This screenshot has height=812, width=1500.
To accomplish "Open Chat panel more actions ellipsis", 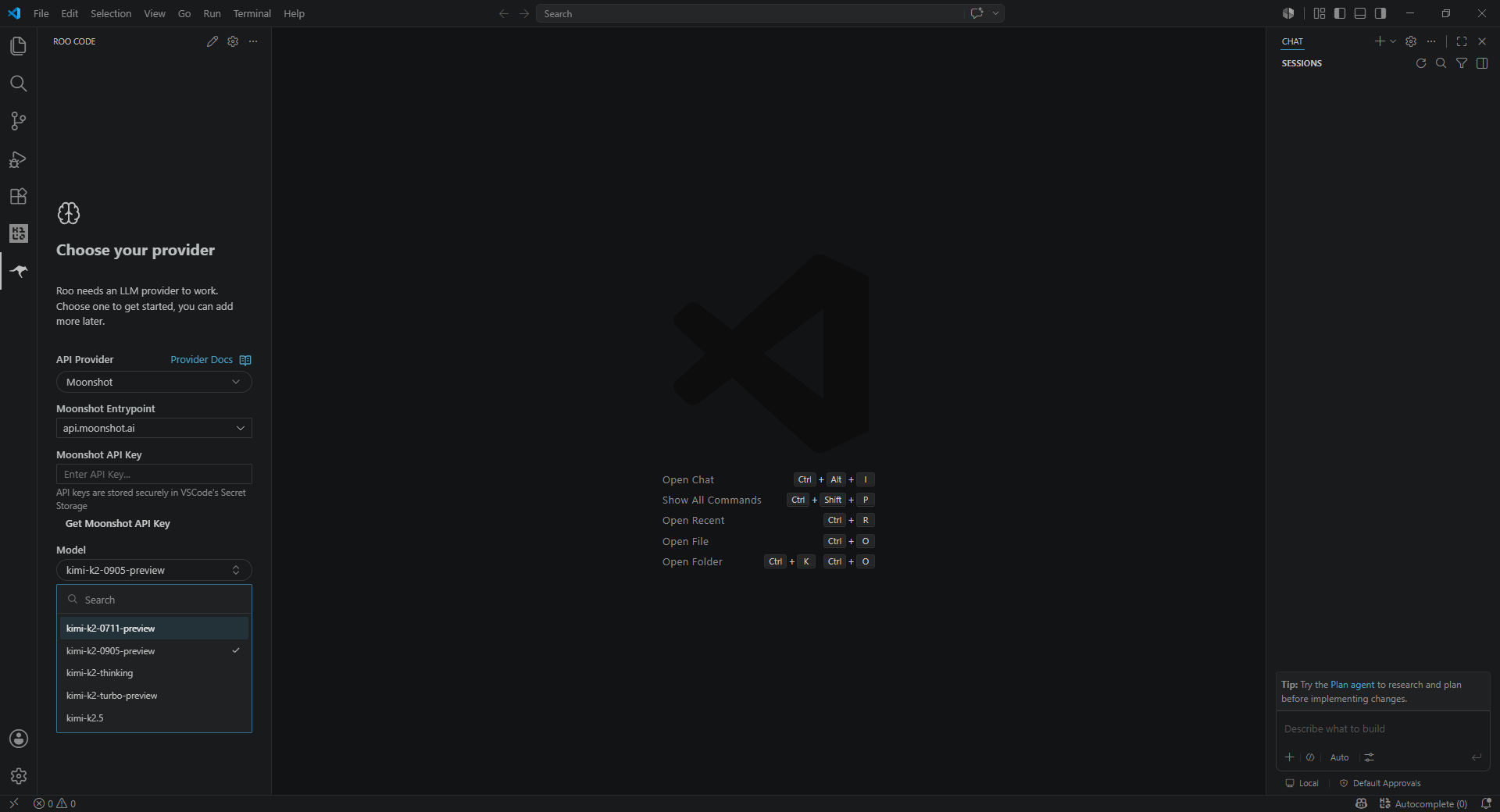I will [1431, 41].
